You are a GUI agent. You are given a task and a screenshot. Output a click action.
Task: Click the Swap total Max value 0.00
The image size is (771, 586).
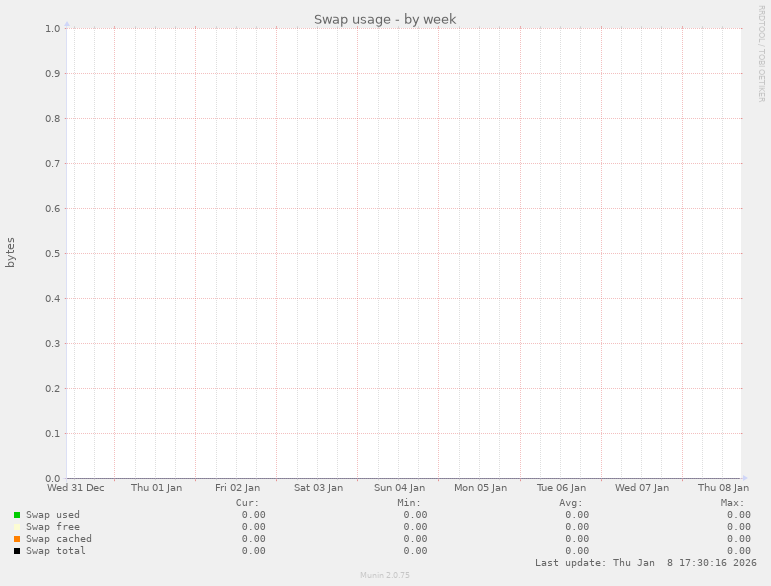click(739, 551)
